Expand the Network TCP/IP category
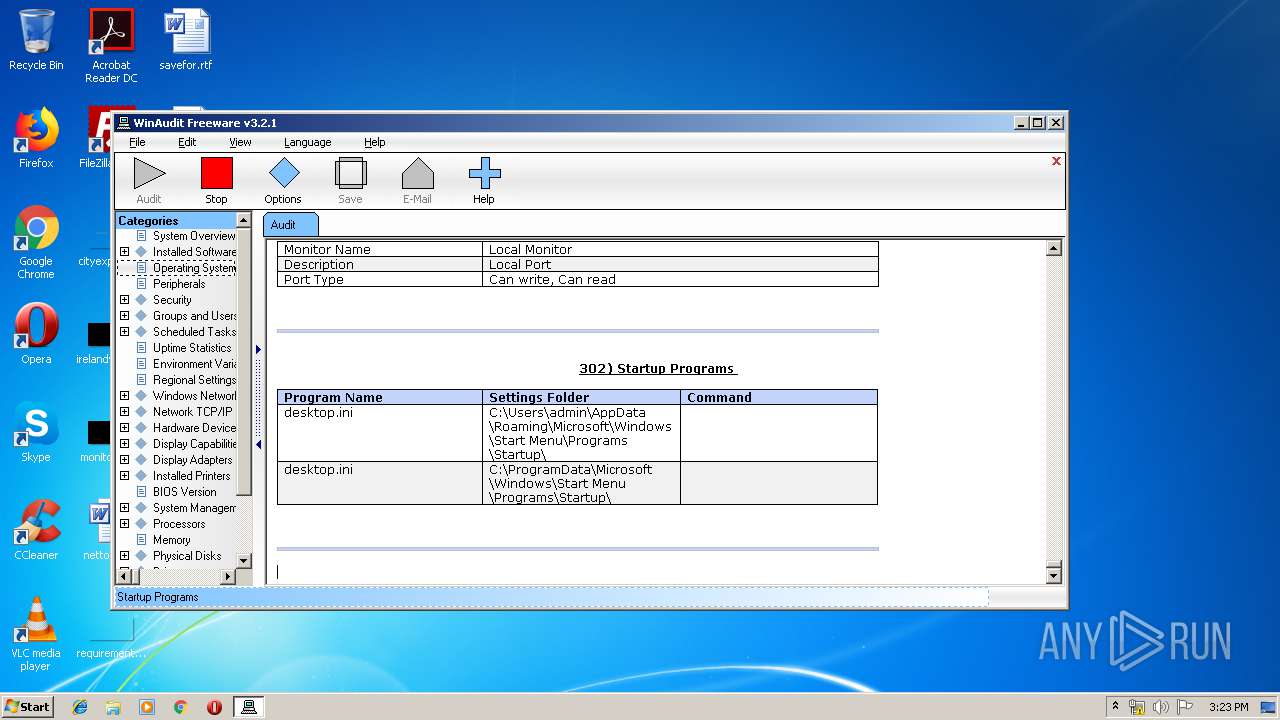Viewport: 1280px width, 720px height. [124, 412]
